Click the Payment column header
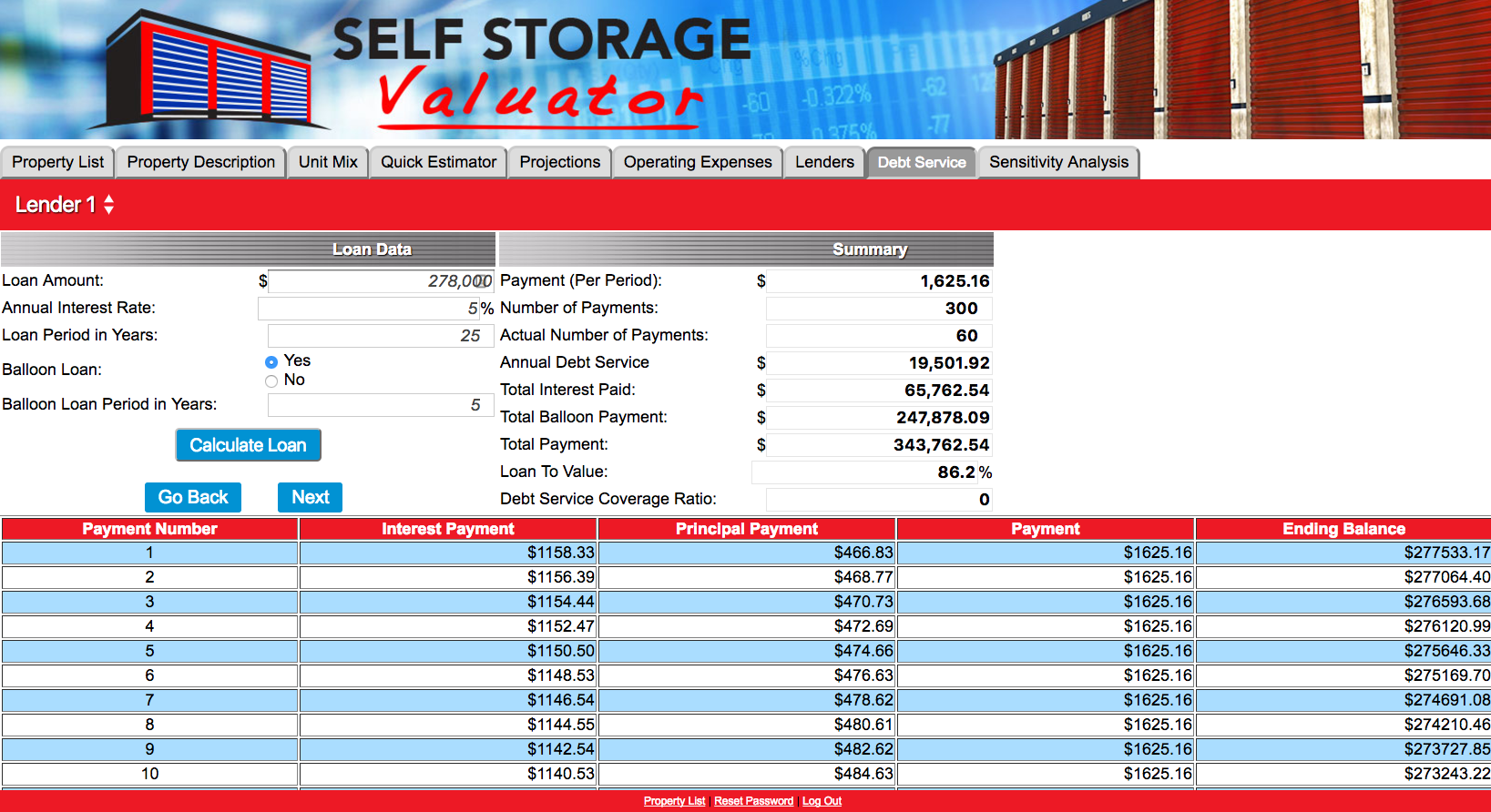The image size is (1491, 812). pyautogui.click(x=1046, y=529)
